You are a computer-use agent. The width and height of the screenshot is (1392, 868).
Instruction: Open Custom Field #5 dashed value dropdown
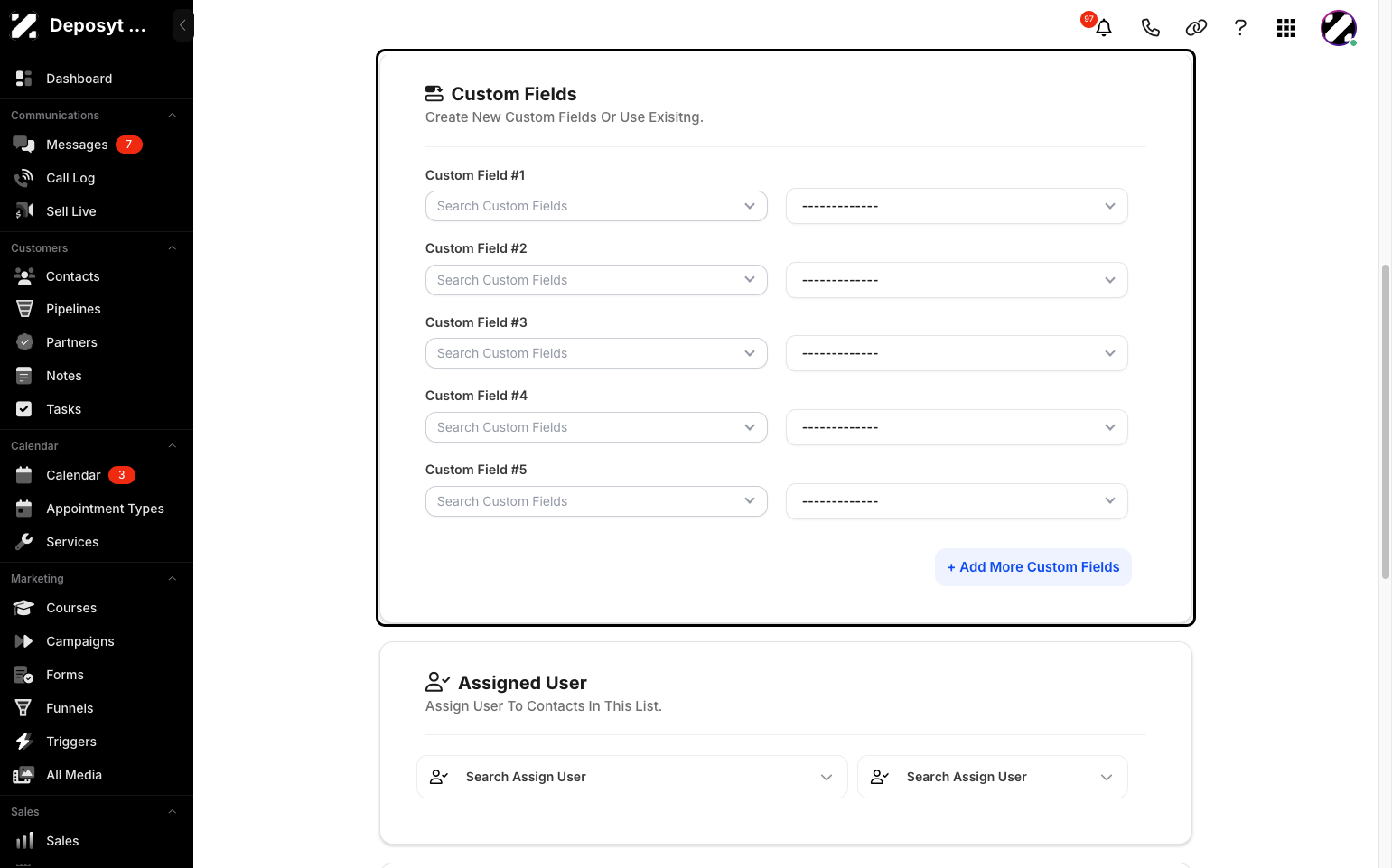point(957,501)
